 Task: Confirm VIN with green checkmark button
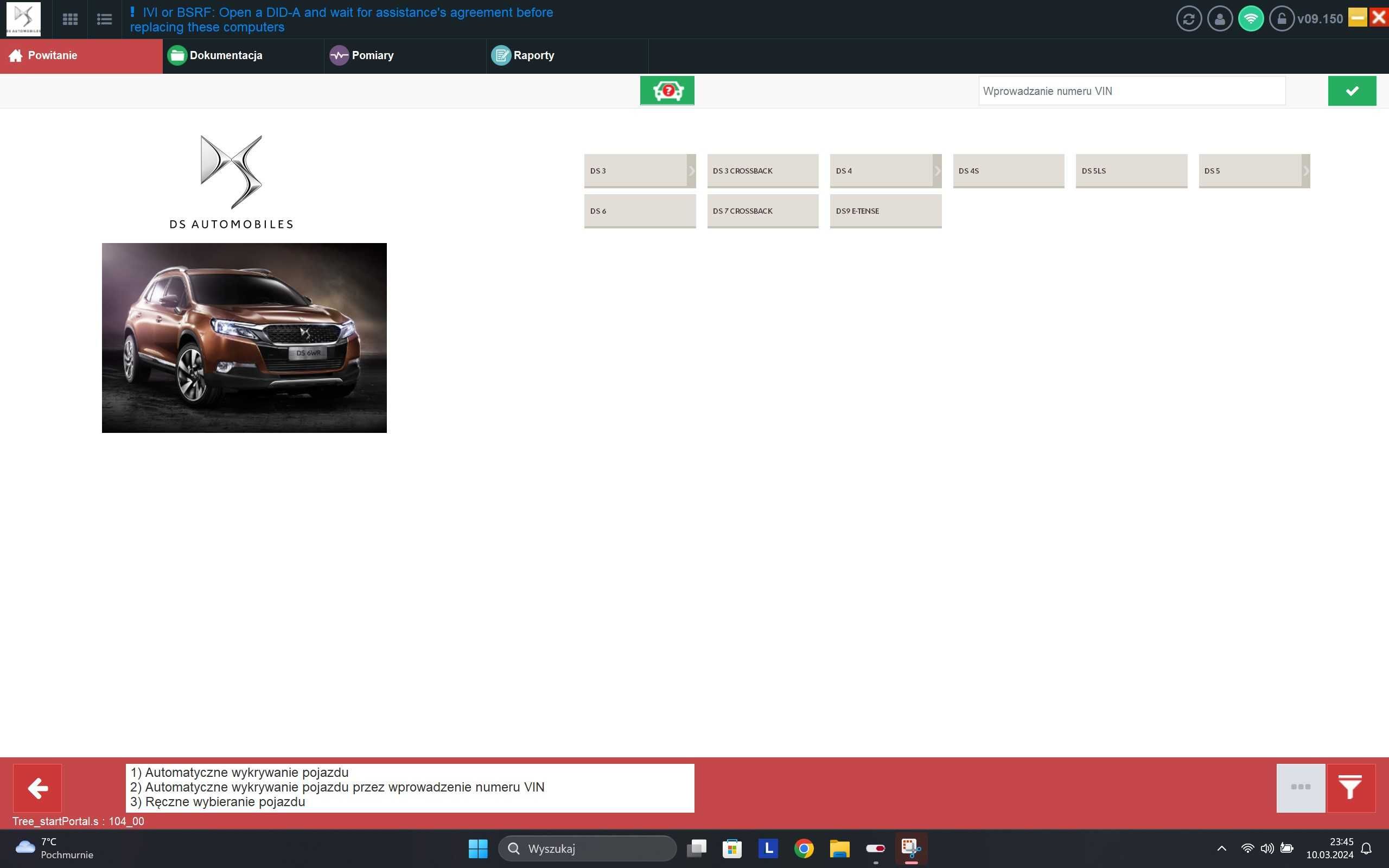(1352, 91)
